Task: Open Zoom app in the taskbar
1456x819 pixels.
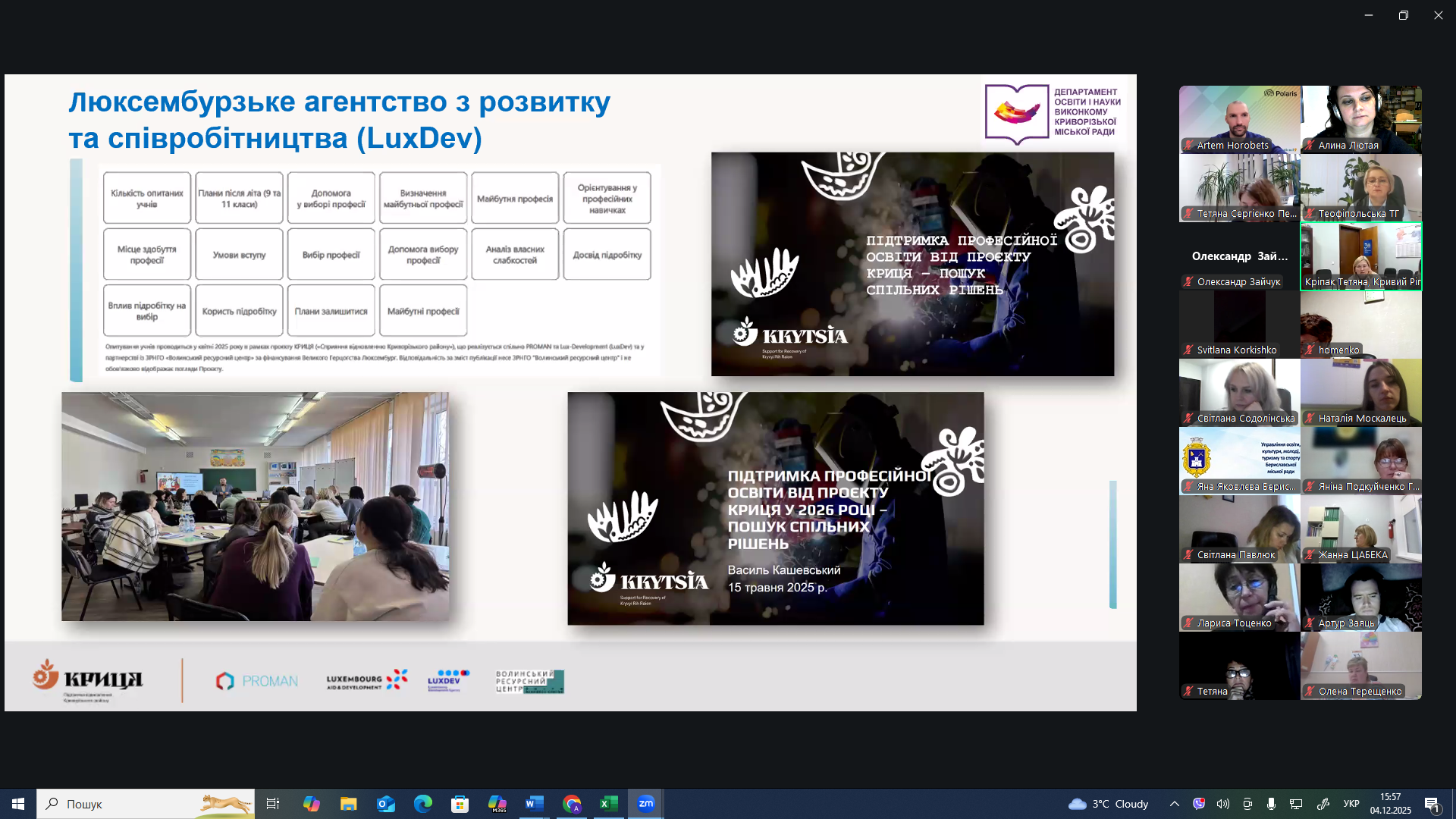Action: click(x=646, y=804)
